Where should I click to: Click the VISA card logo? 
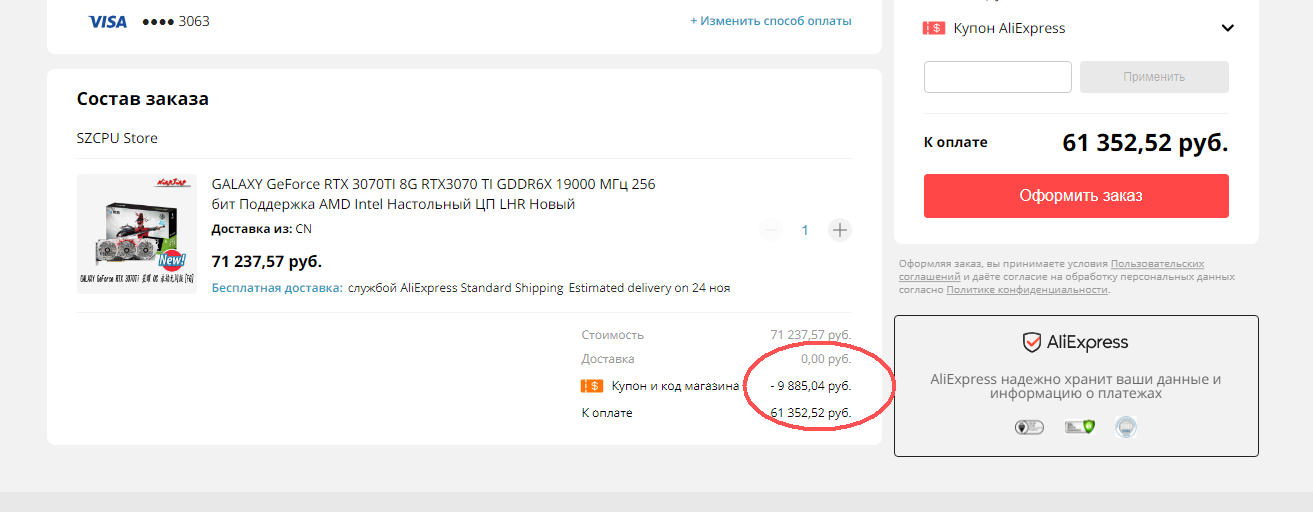107,21
